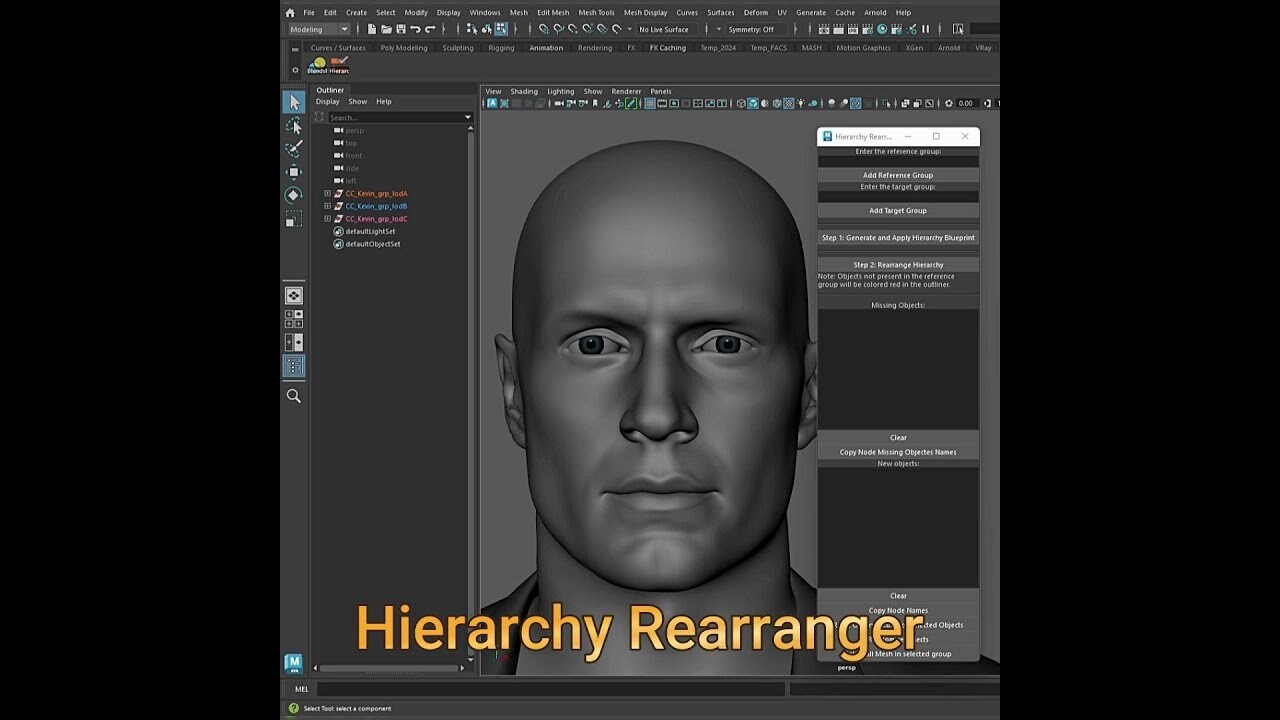Enable snap to grid in the status line
Image resolution: width=1280 pixels, height=720 pixels.
[x=543, y=29]
